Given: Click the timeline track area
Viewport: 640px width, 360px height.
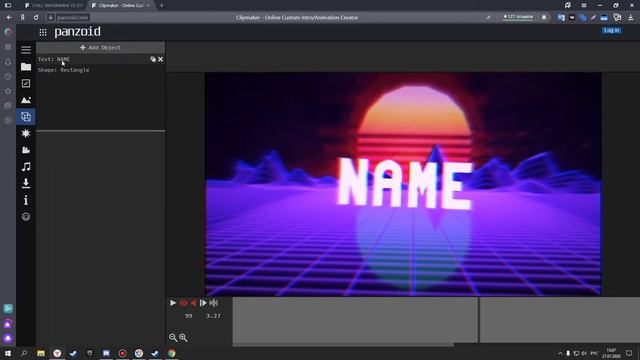Looking at the screenshot, I should (x=436, y=320).
